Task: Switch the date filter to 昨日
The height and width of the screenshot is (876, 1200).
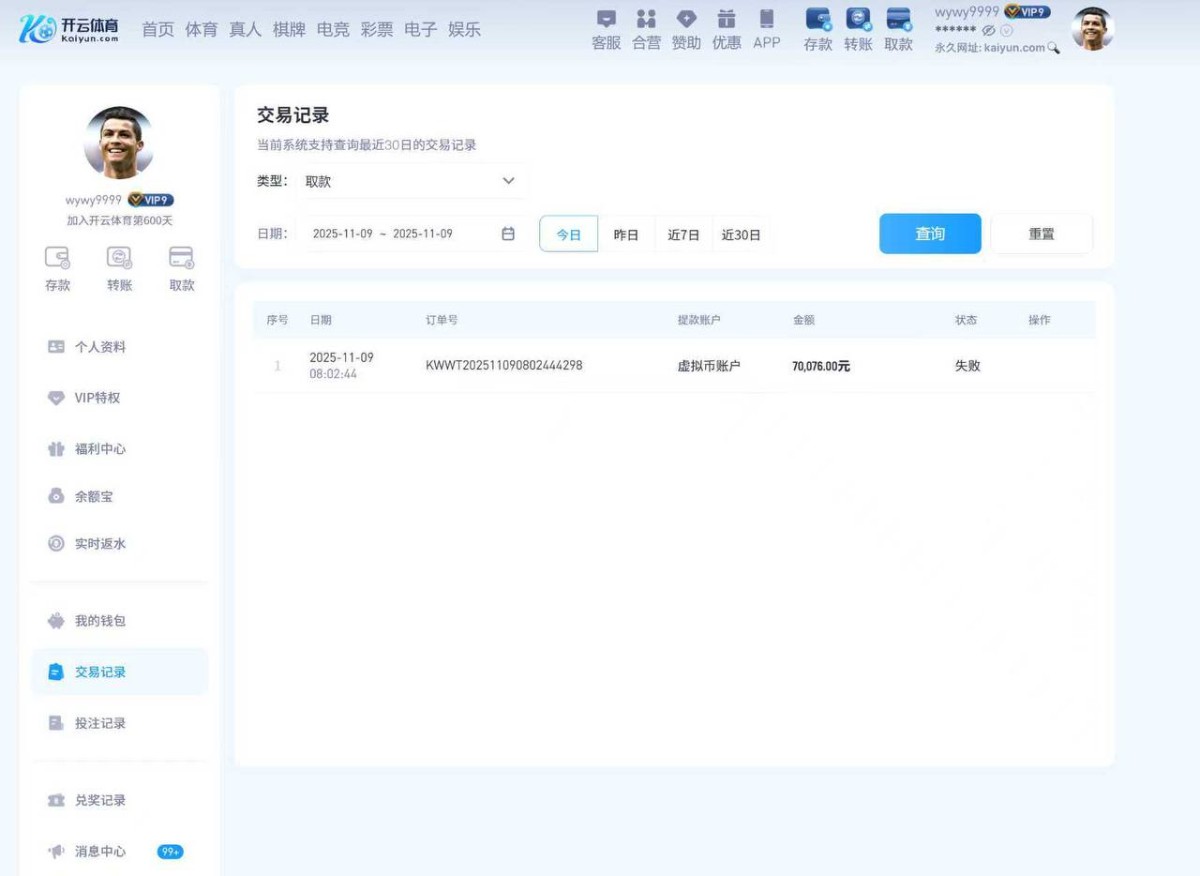Action: 626,233
